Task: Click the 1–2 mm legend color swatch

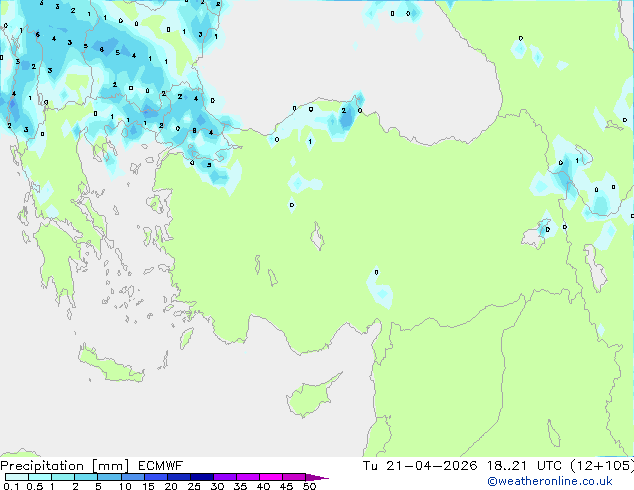Action: tap(63, 477)
